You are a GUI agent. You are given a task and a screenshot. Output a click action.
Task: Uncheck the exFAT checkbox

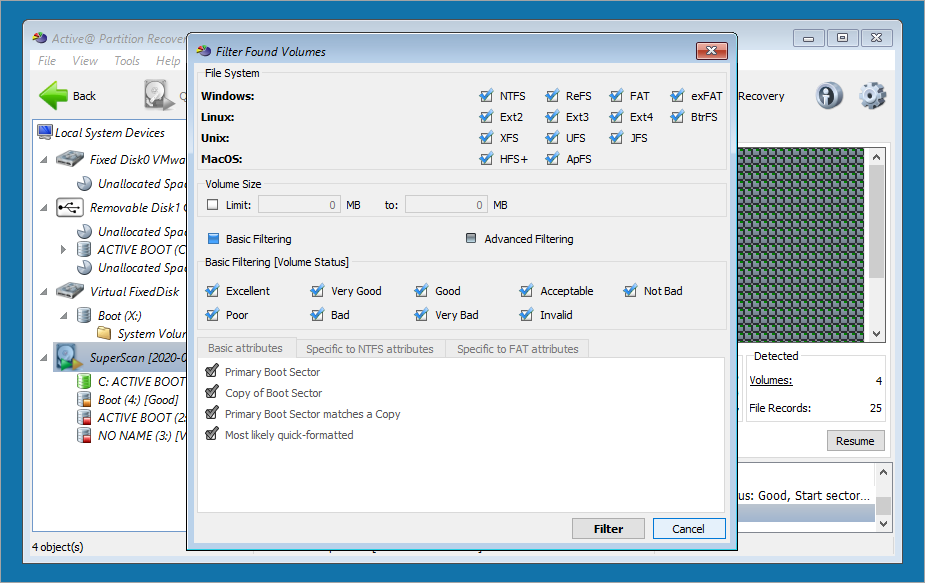point(677,96)
